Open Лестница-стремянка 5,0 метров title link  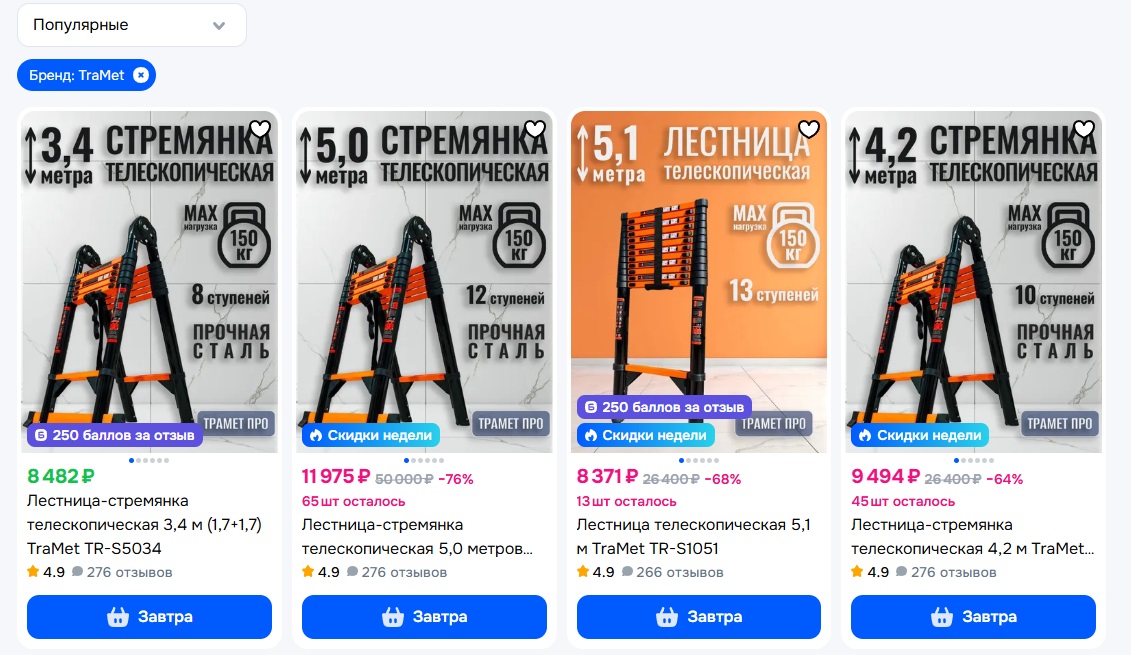(417, 537)
